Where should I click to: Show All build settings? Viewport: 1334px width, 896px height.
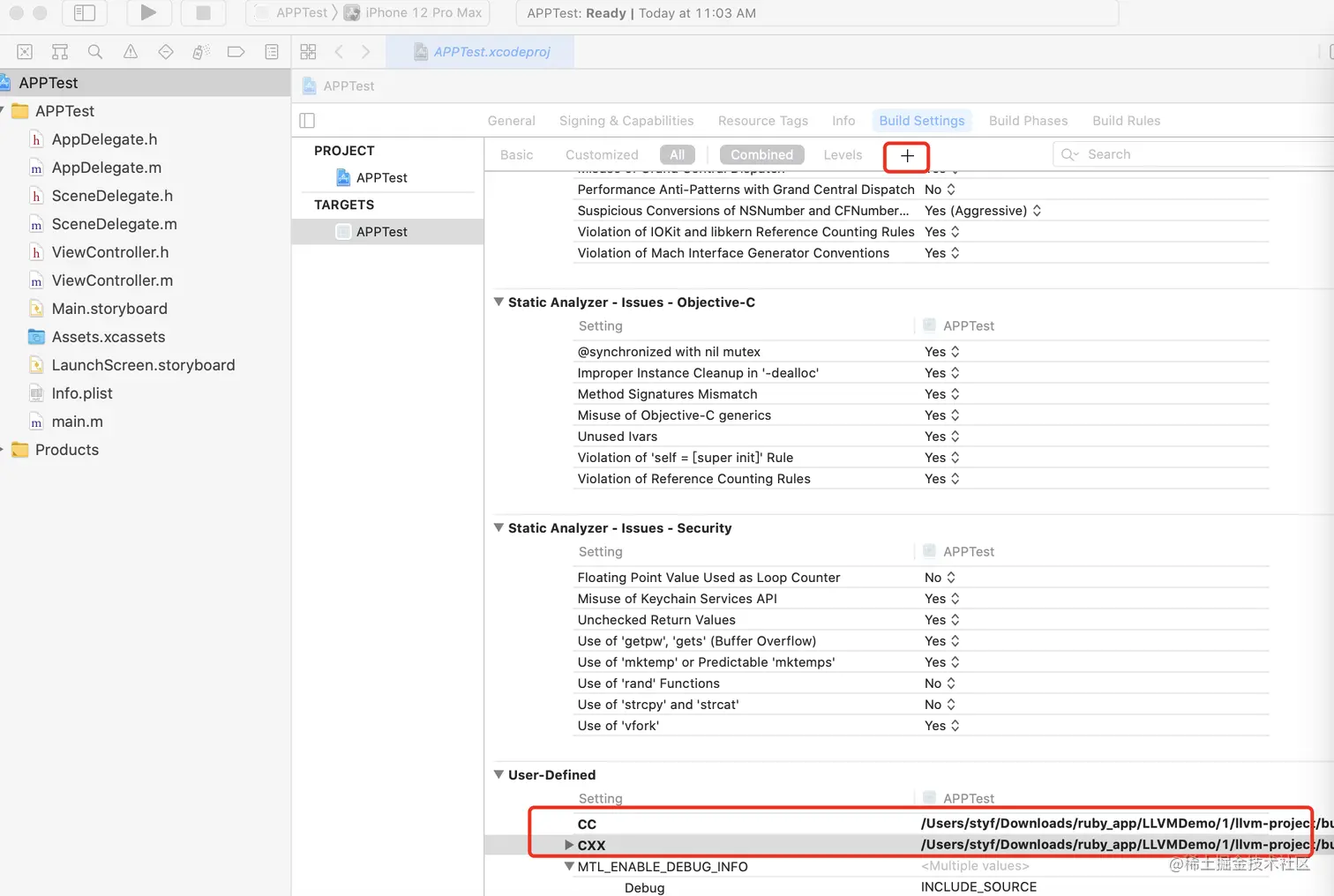(678, 155)
